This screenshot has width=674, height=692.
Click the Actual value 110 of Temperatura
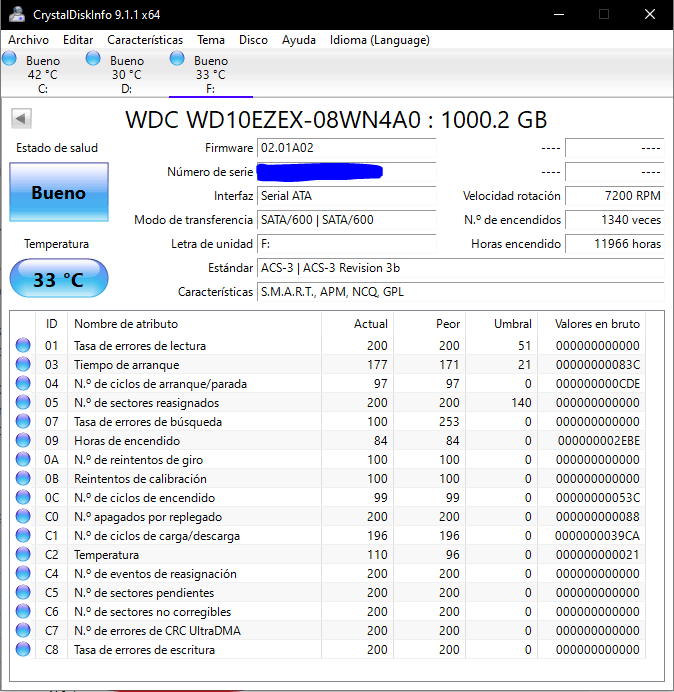click(377, 554)
